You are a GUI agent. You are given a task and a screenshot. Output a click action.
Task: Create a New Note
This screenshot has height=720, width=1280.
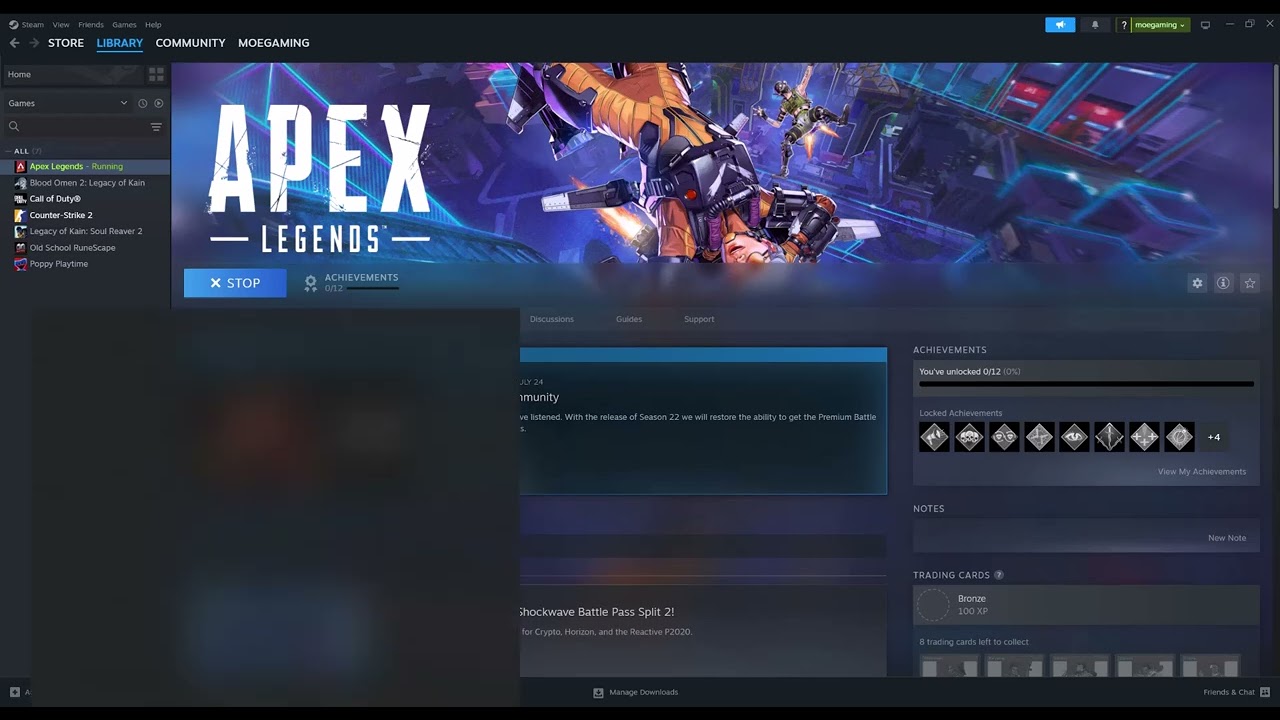[x=1227, y=538]
